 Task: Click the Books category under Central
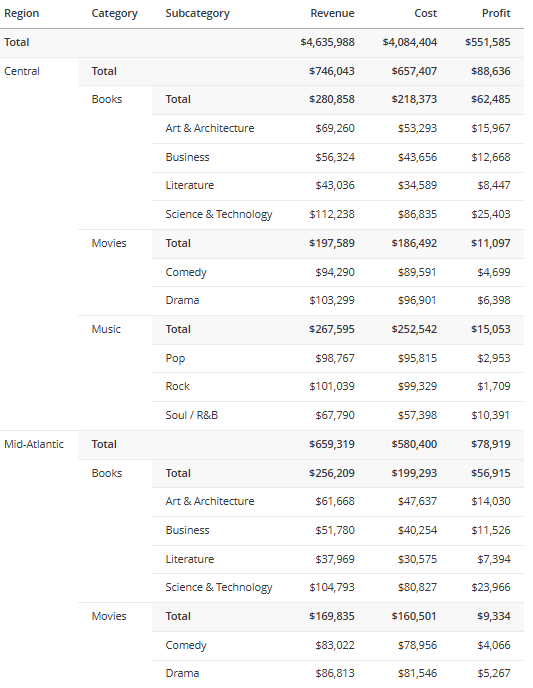107,99
